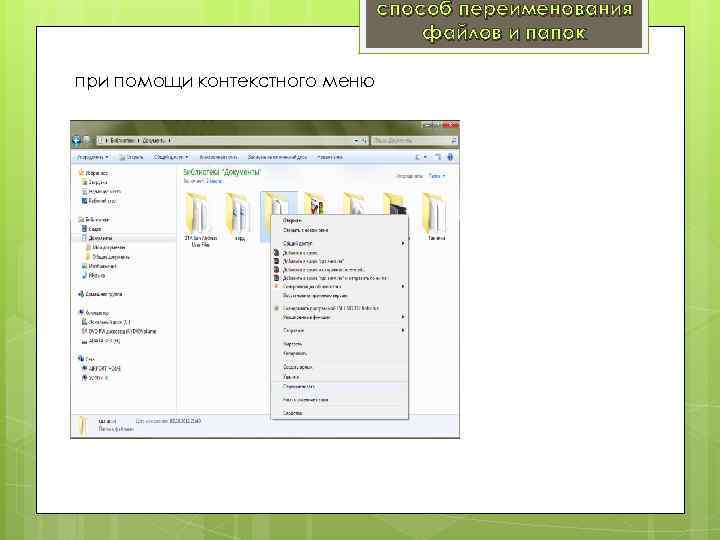Select the DVD RW drive entry
The width and height of the screenshot is (720, 540).
(119, 331)
